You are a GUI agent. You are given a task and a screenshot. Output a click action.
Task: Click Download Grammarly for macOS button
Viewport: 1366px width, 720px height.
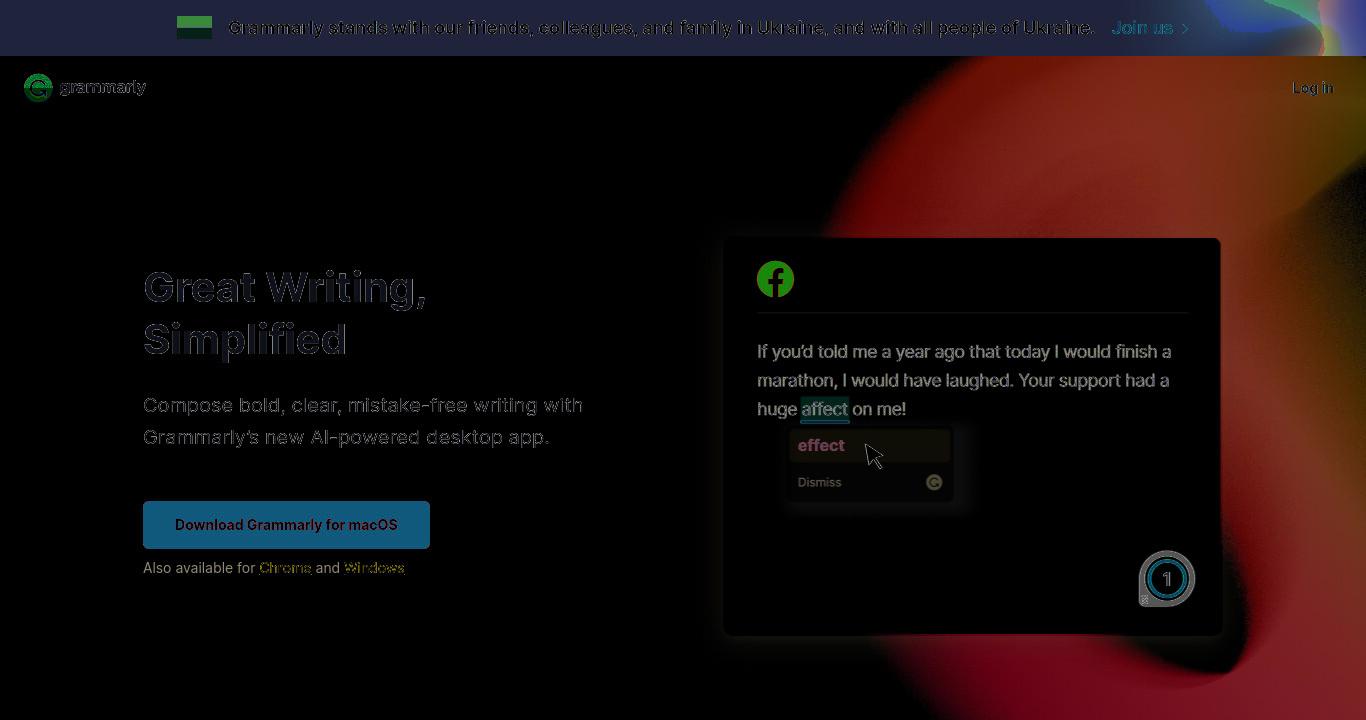pyautogui.click(x=286, y=525)
